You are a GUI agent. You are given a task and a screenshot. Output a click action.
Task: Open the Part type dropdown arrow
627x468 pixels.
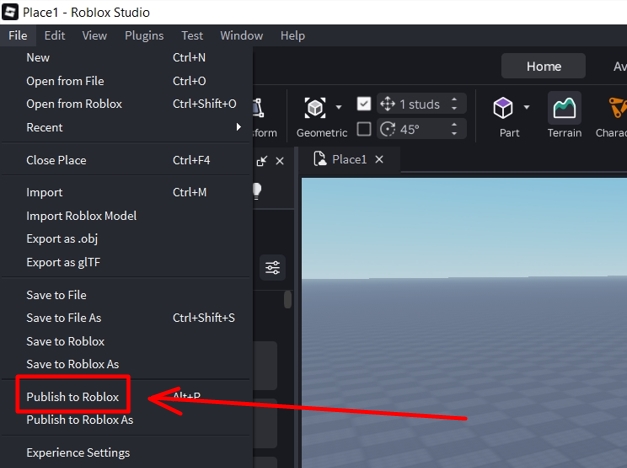point(527,107)
